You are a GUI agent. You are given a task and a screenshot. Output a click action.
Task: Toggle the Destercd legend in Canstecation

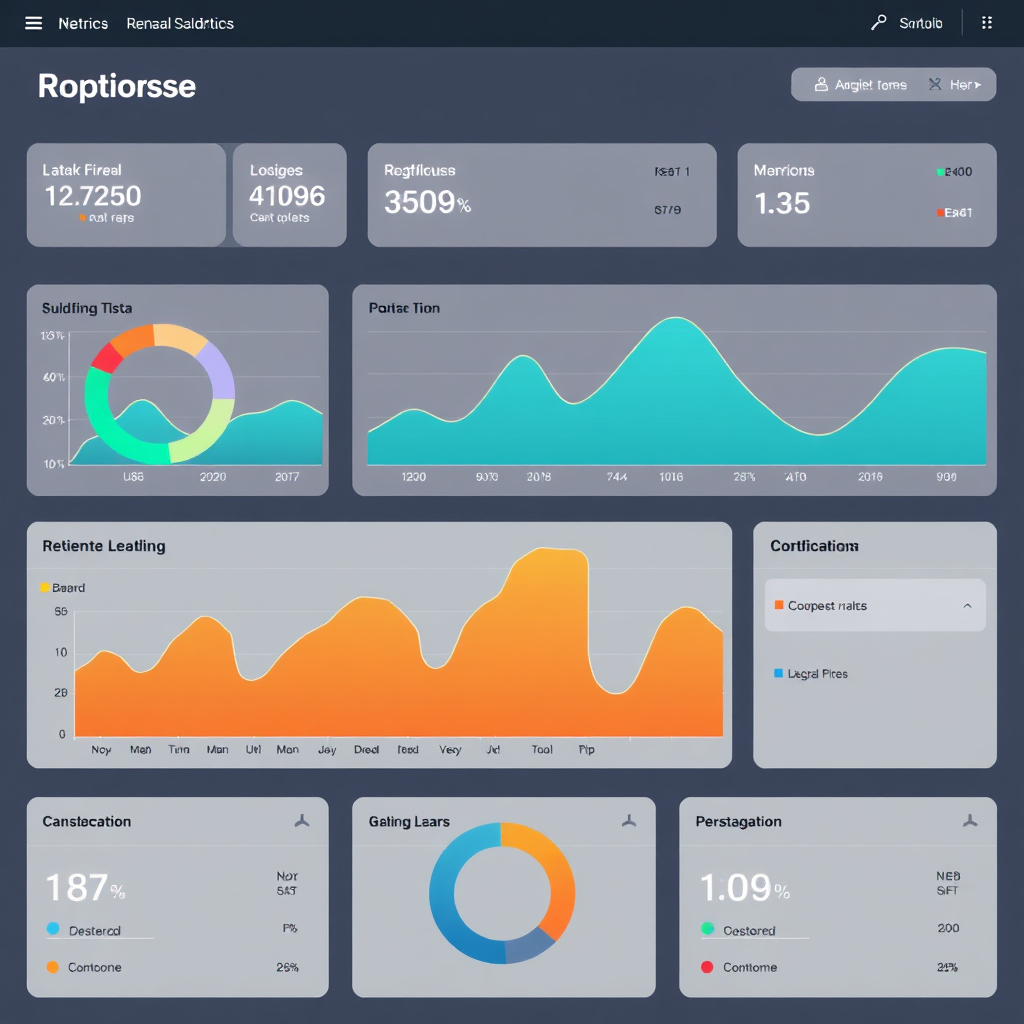pos(53,929)
